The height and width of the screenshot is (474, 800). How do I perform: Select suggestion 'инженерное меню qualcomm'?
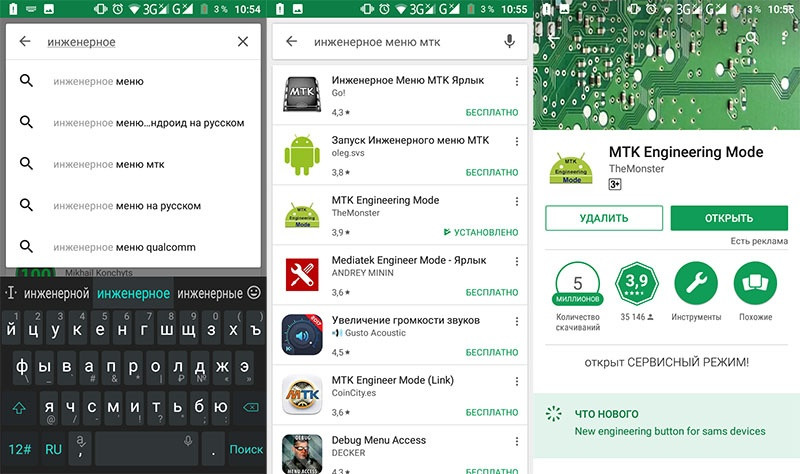[133, 247]
